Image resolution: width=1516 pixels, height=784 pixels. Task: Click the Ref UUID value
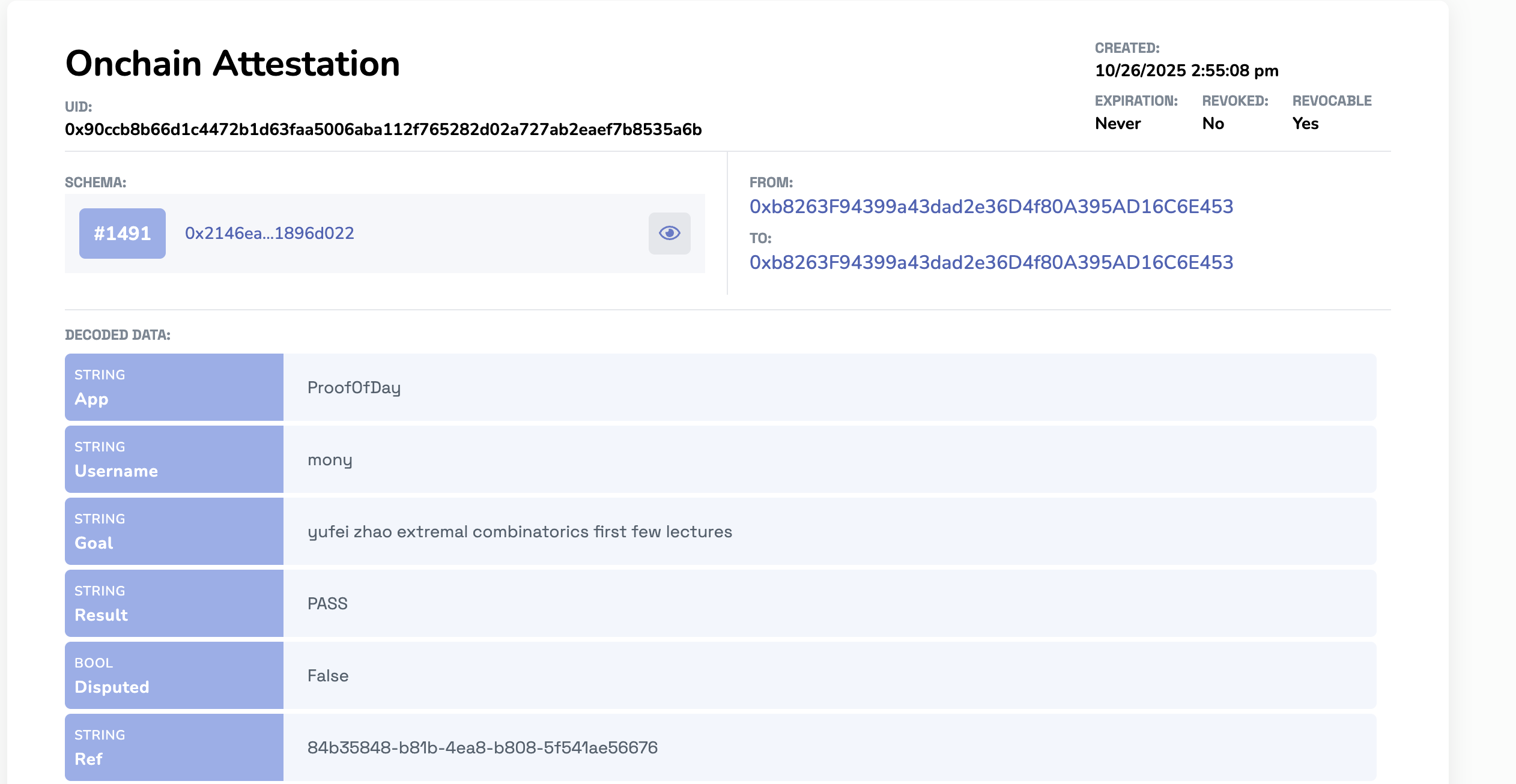pos(482,748)
